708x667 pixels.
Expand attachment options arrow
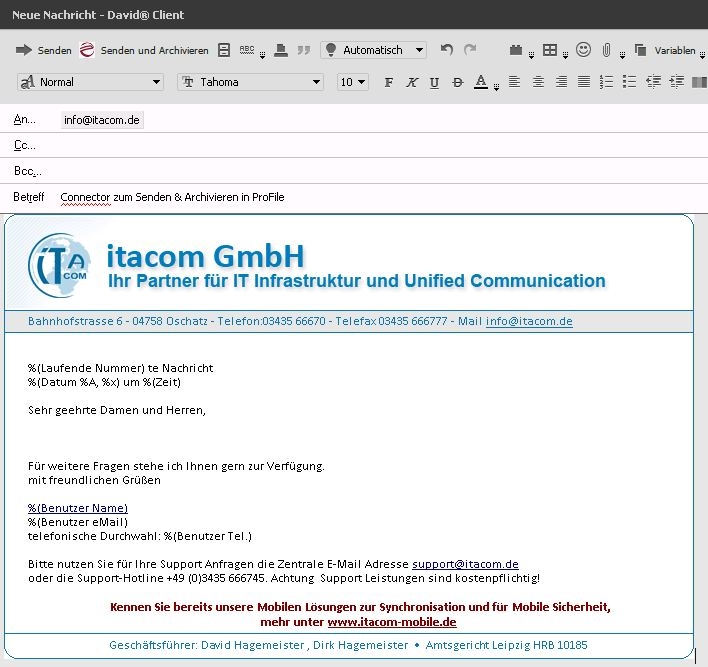click(622, 56)
